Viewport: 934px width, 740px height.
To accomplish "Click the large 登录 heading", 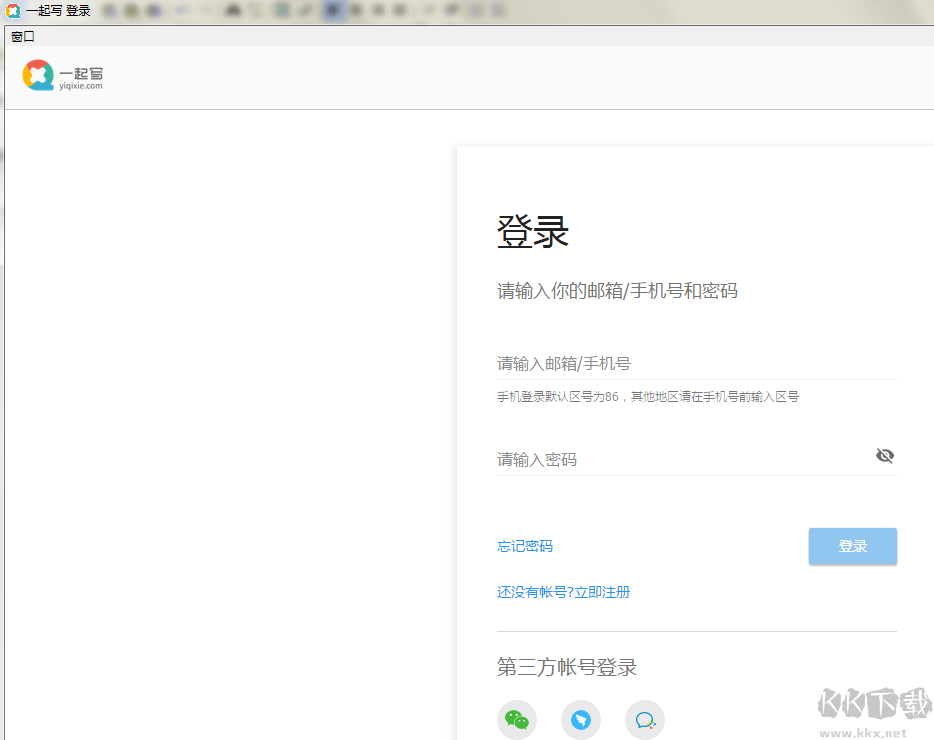I will pyautogui.click(x=533, y=232).
